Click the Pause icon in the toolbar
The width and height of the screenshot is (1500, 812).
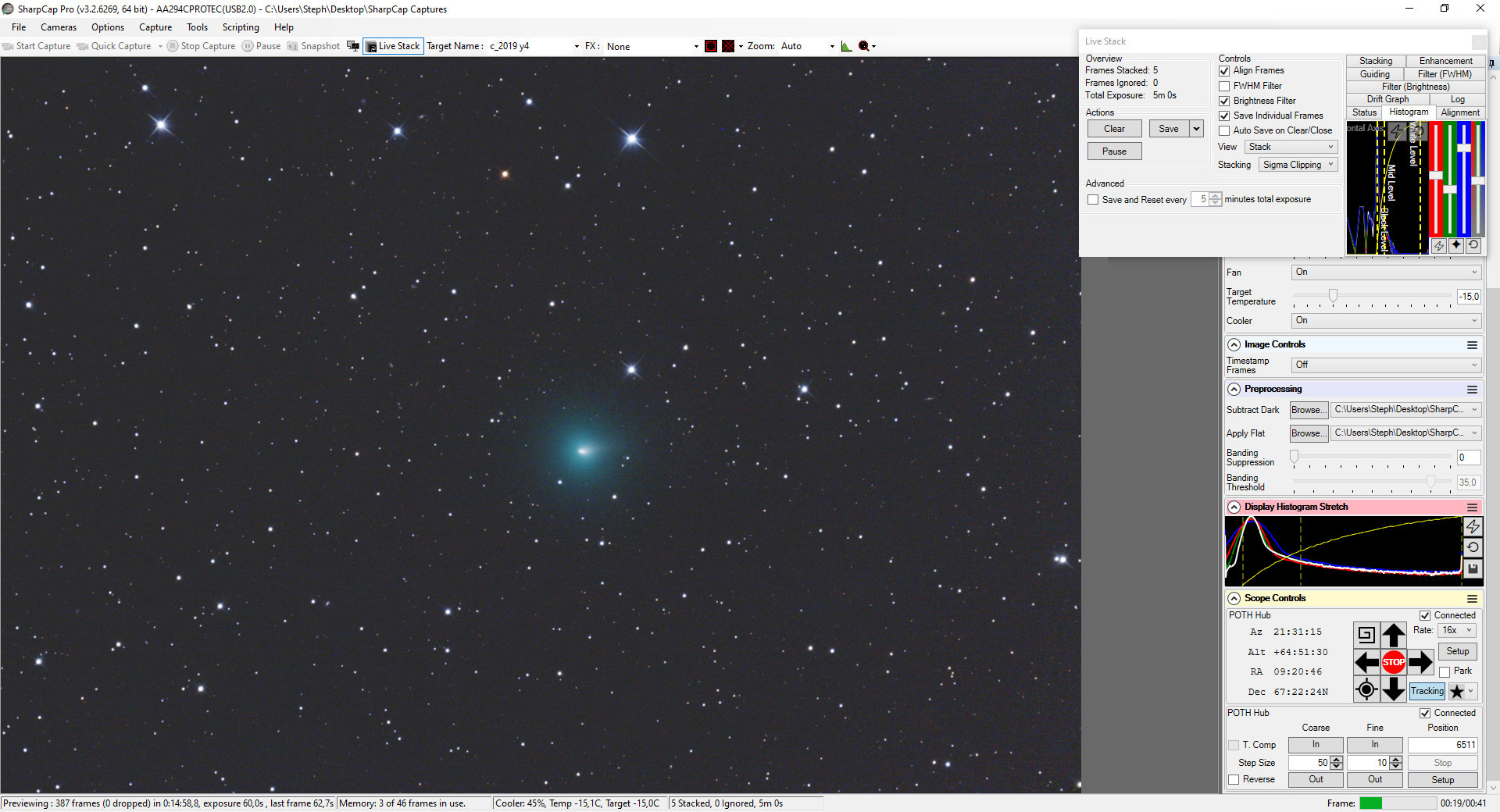pyautogui.click(x=248, y=46)
